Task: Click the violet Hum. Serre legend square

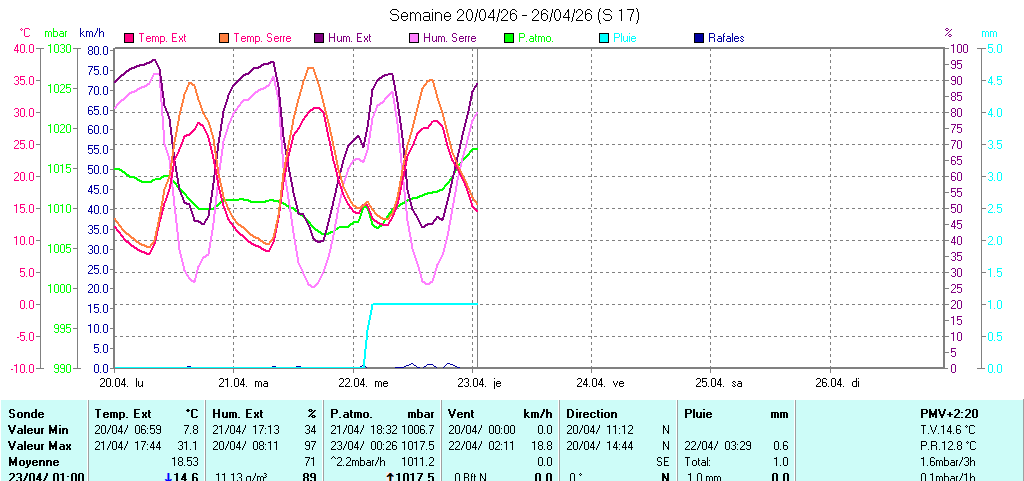Action: [x=414, y=38]
